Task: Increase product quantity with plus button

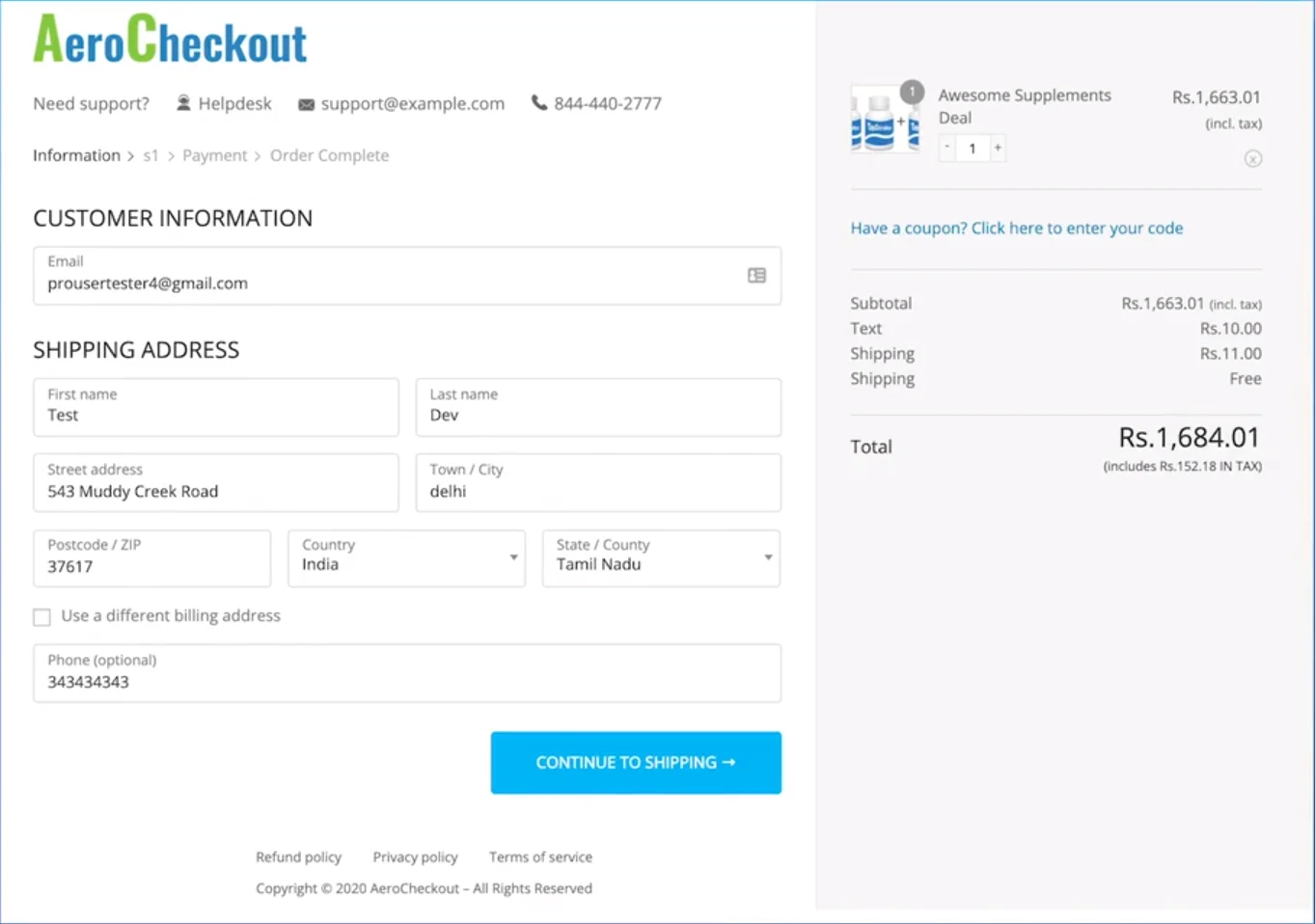Action: tap(998, 148)
